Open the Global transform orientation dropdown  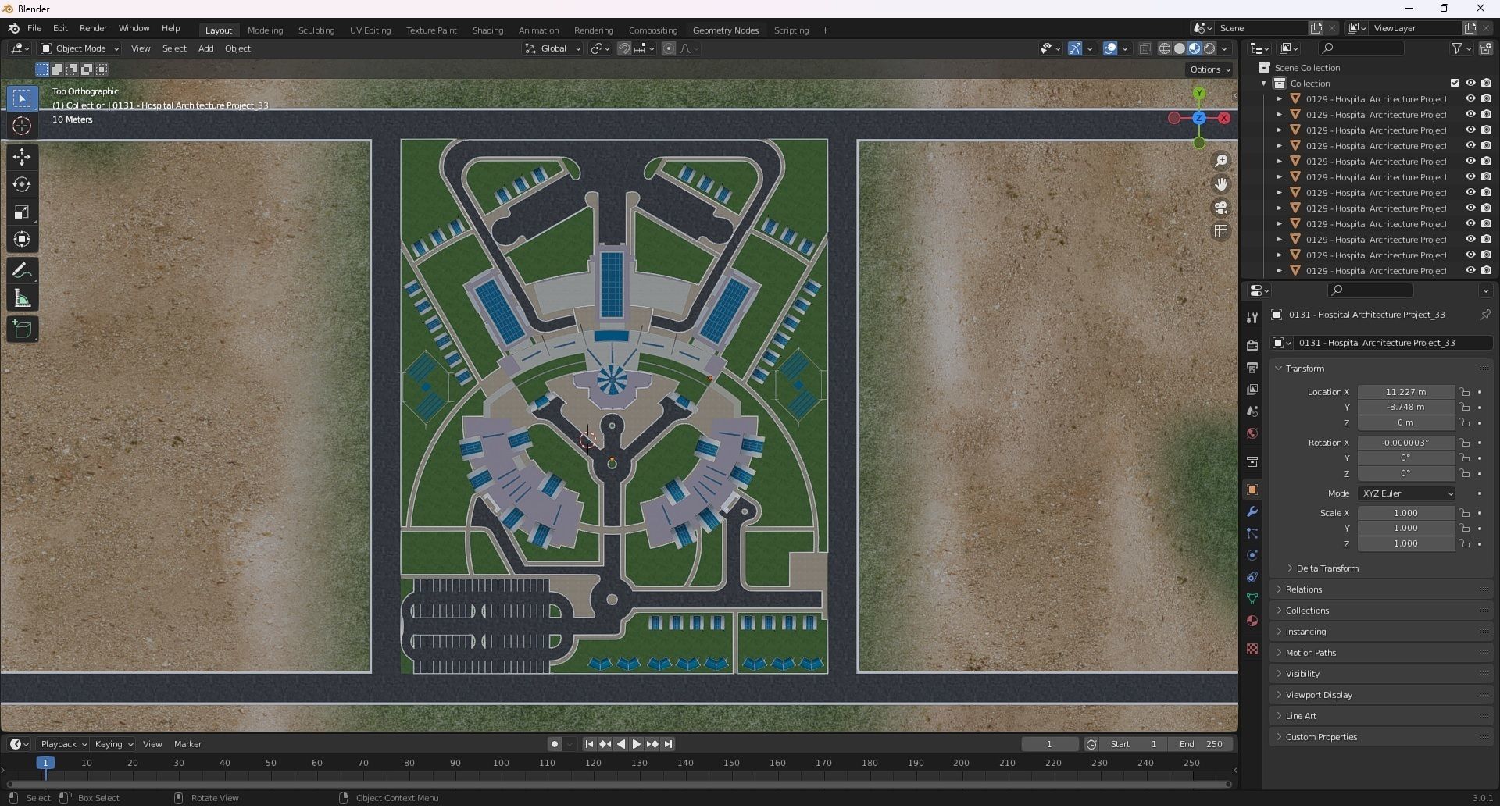point(553,48)
